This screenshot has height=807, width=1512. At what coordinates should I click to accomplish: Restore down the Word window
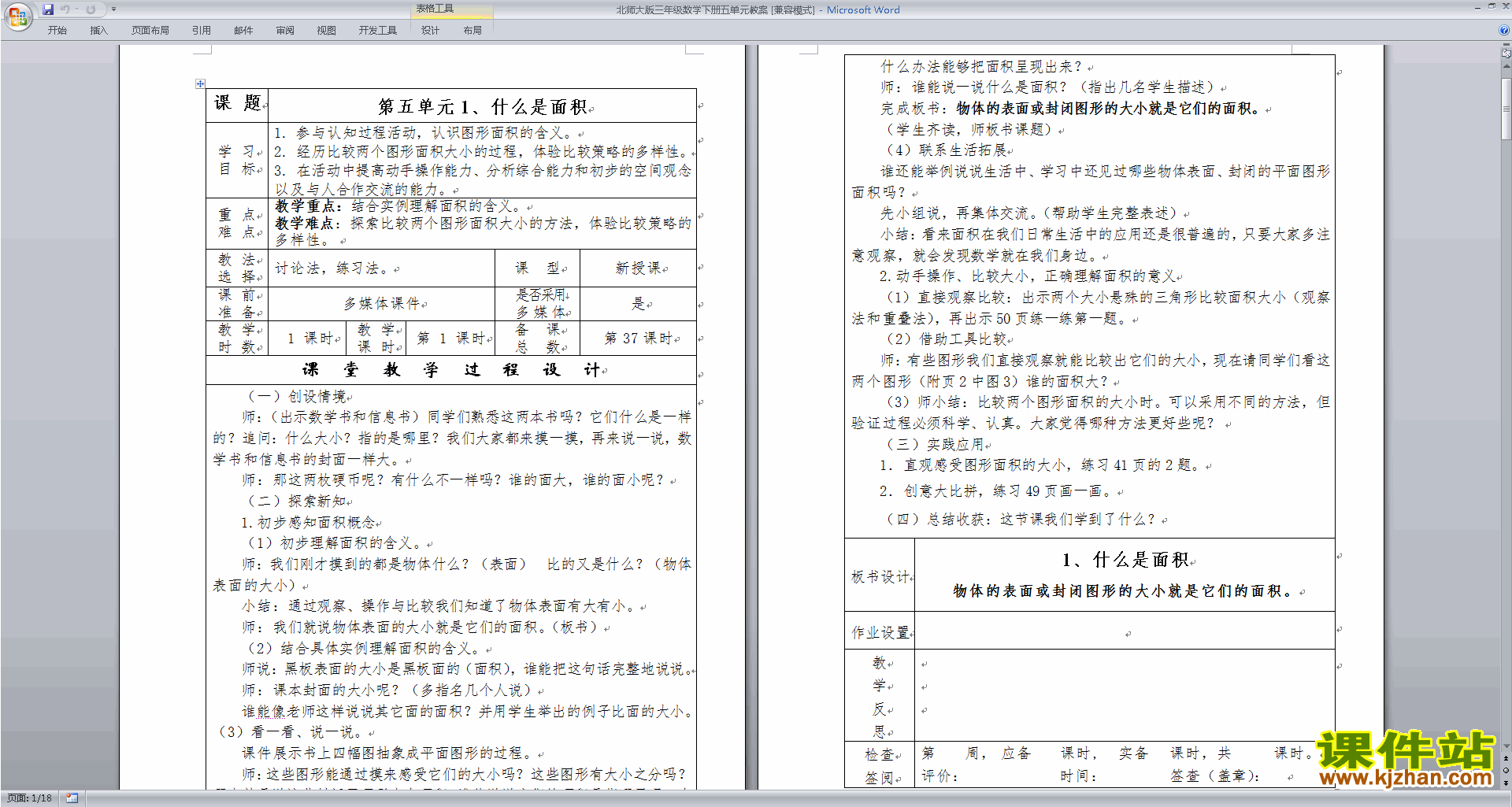tap(1492, 6)
